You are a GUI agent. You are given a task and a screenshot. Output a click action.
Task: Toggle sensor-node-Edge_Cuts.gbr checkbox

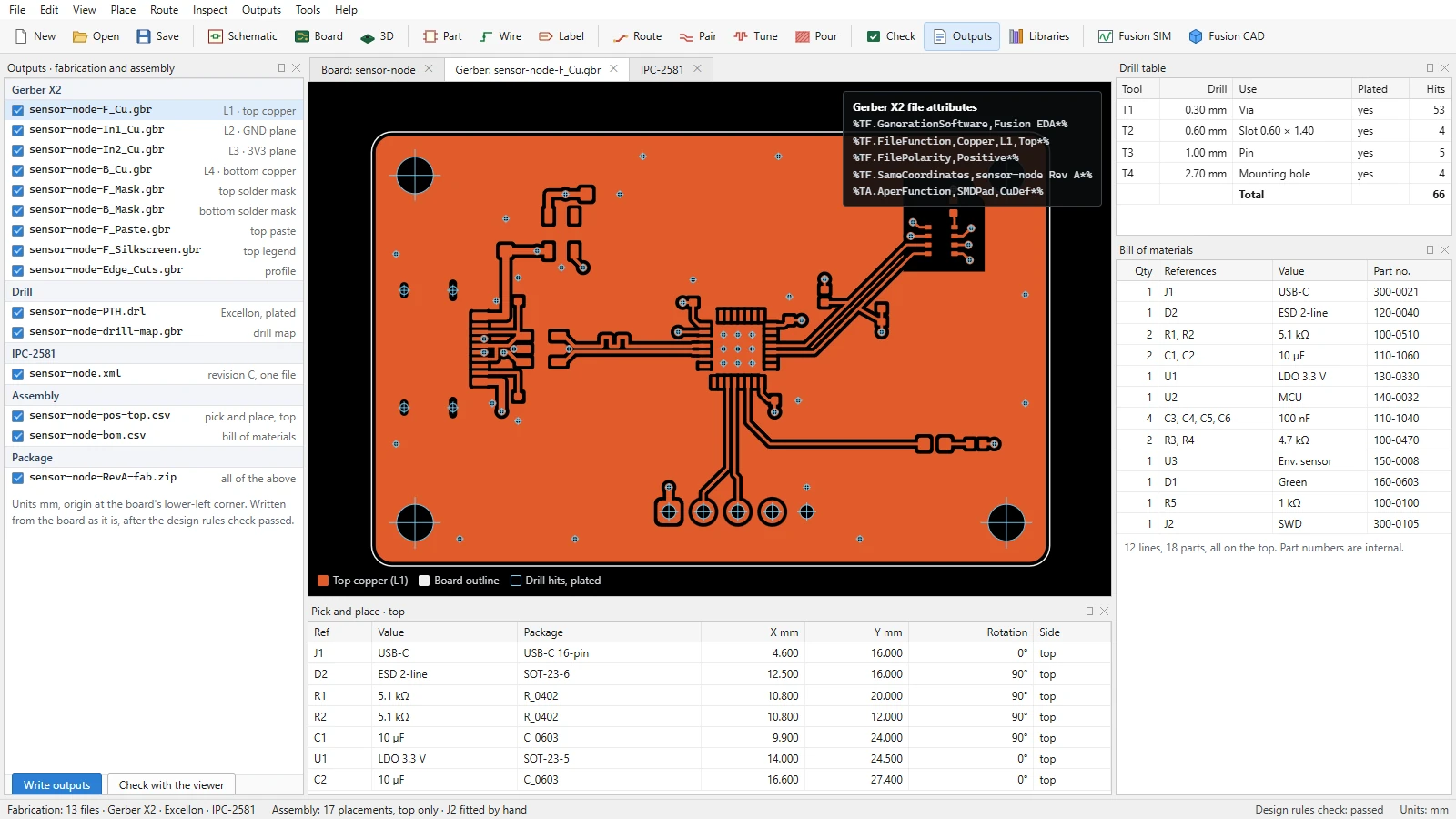coord(17,270)
